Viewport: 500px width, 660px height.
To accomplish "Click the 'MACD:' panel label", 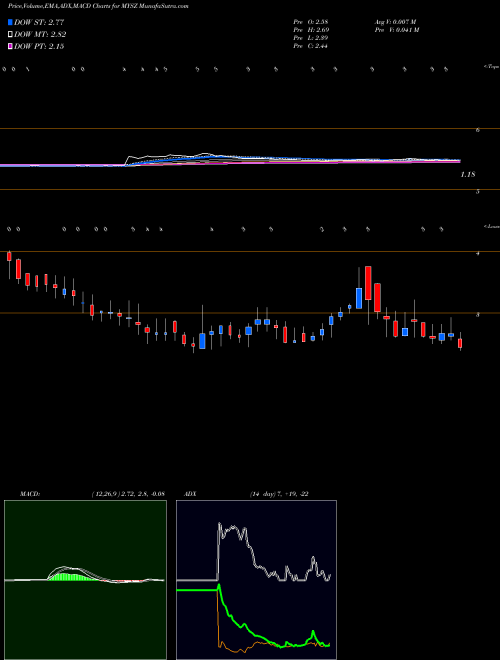I will coord(30,494).
